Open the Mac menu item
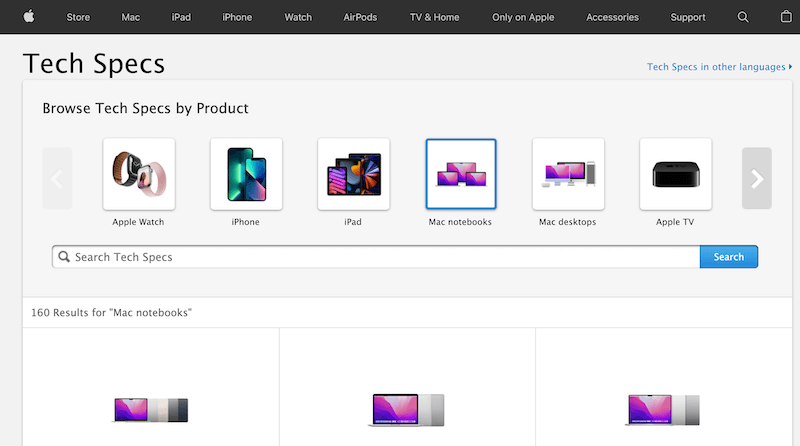The image size is (800, 446). coord(131,17)
